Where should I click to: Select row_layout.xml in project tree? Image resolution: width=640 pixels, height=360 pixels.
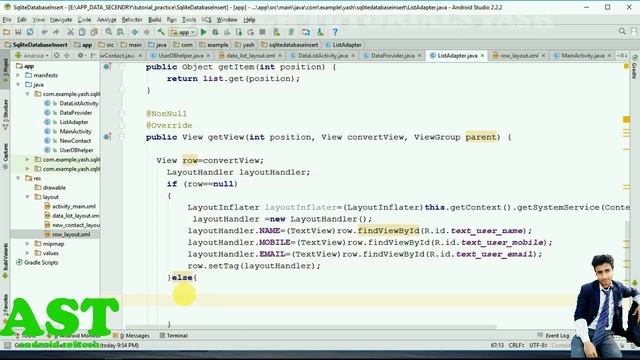pyautogui.click(x=67, y=235)
